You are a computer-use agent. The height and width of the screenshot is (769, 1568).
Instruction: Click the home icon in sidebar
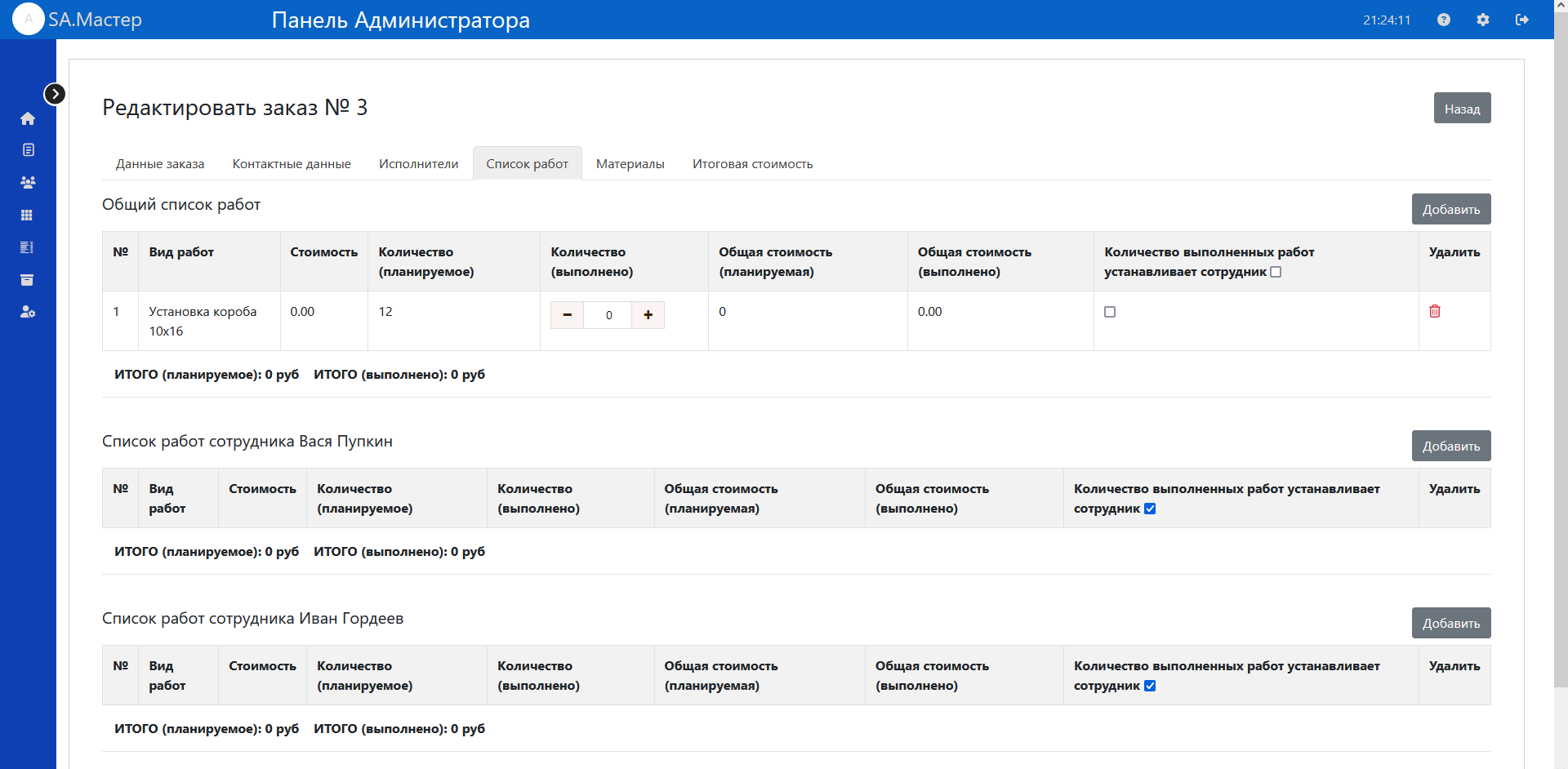(x=28, y=118)
